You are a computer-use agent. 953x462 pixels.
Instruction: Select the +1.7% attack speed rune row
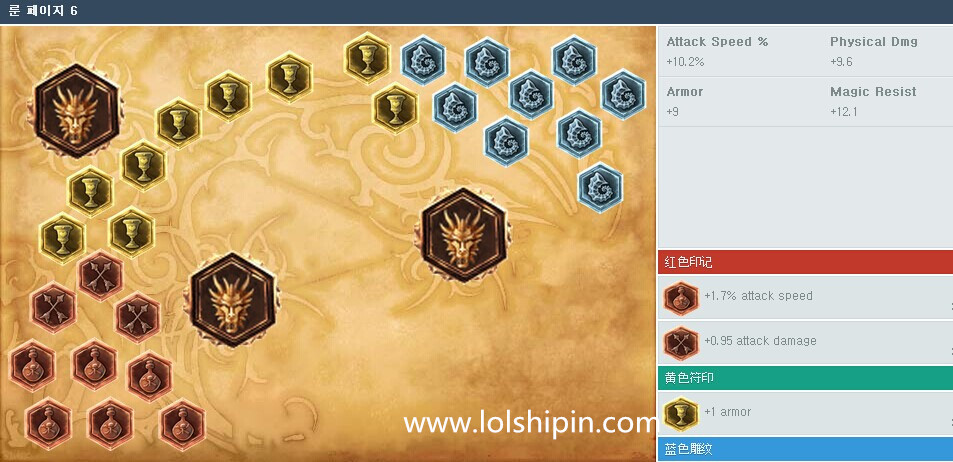coord(805,297)
